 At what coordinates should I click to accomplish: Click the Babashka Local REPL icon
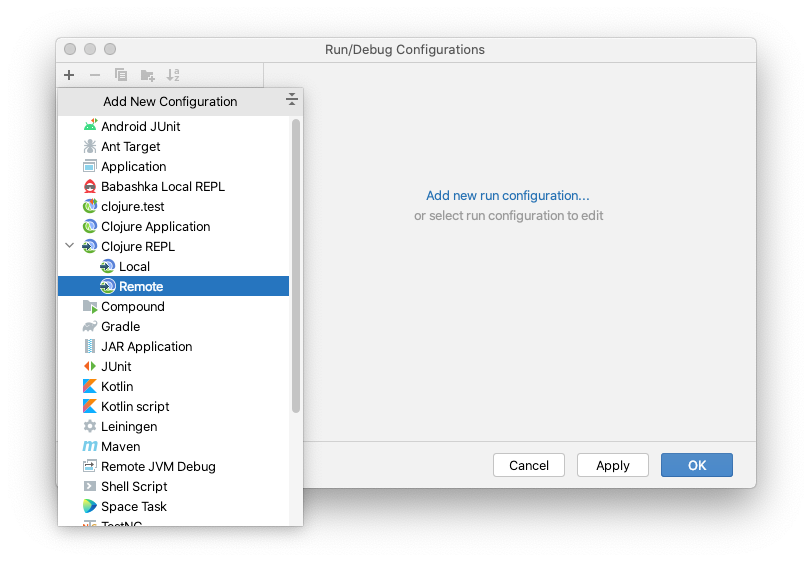tap(90, 186)
